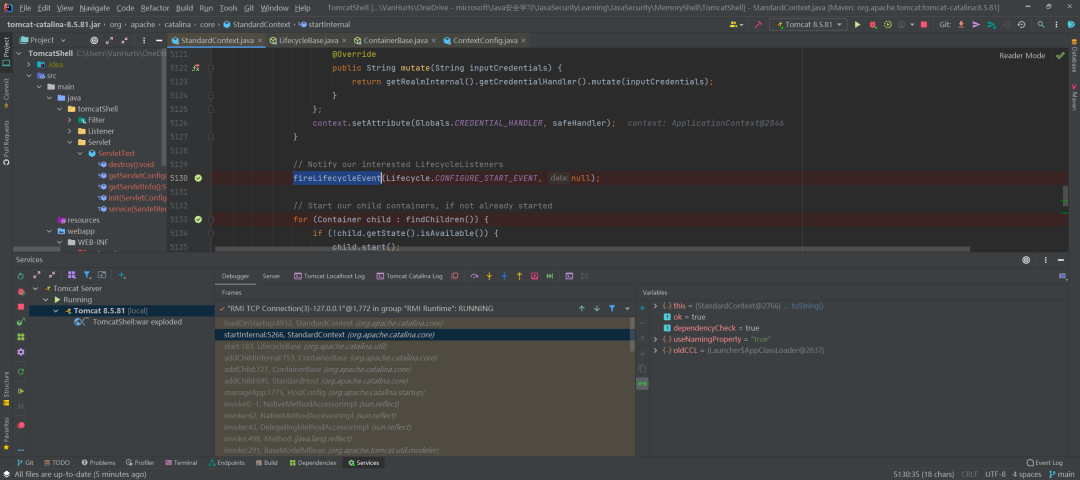The image size is (1080, 480).
Task: Click the Step Out debugger icon
Action: (519, 275)
